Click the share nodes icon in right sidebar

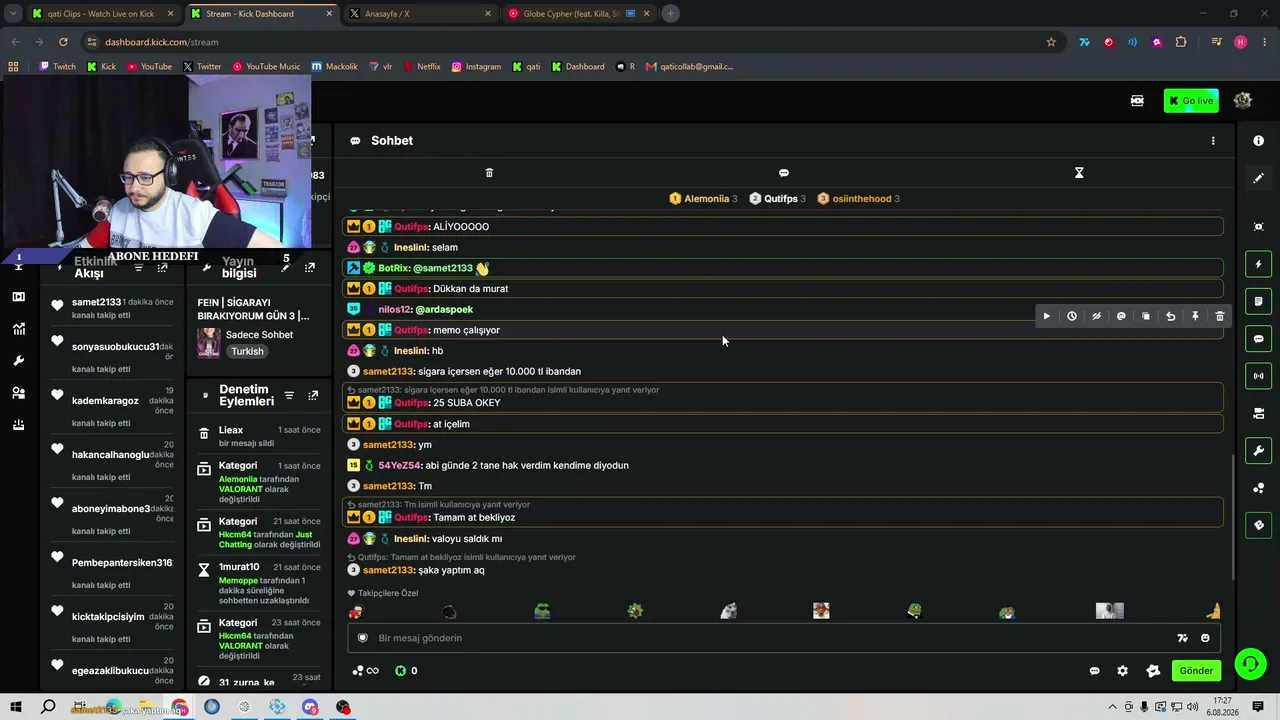coord(1258,488)
